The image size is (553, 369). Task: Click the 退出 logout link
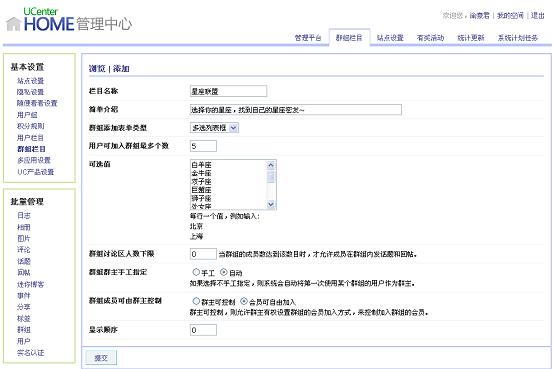(x=538, y=16)
